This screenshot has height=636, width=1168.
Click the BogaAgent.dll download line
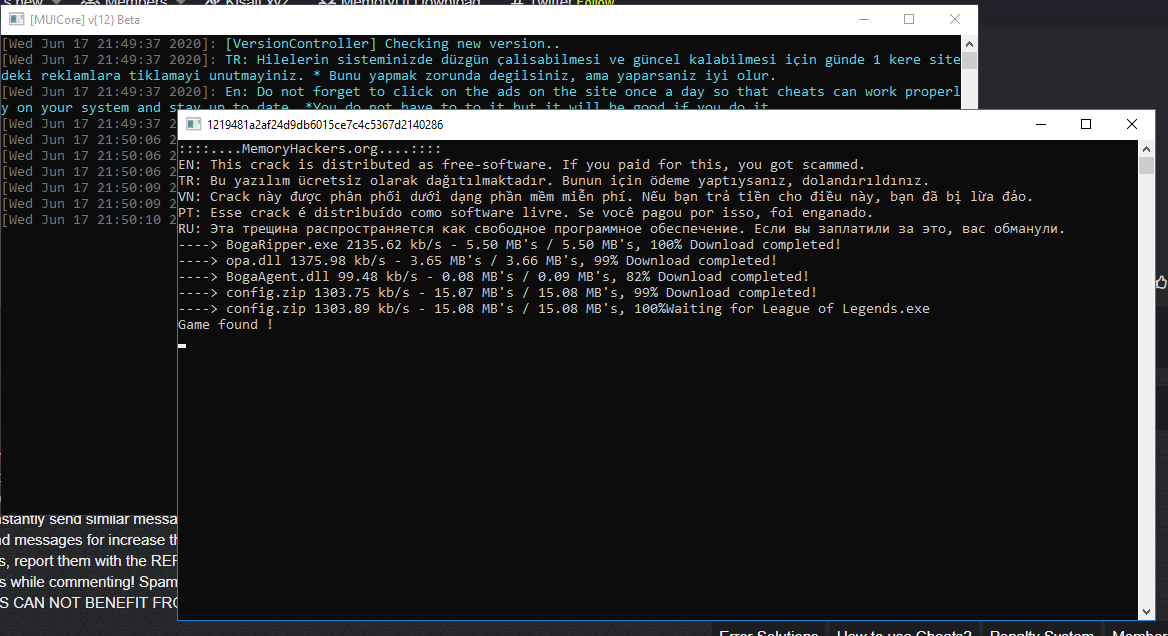pos(494,277)
